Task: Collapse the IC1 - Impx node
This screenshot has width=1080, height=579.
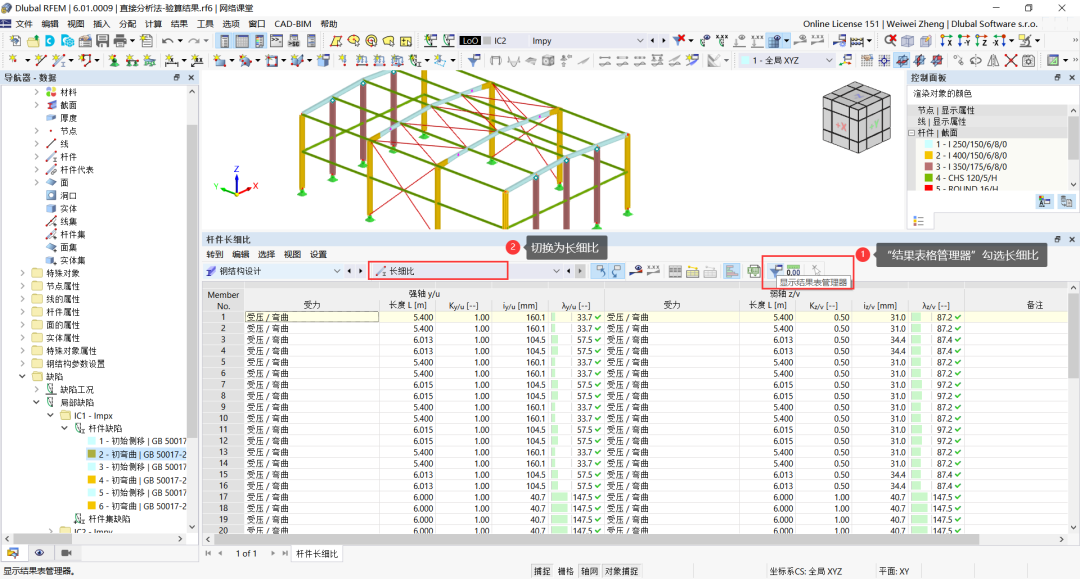Action: pyautogui.click(x=50, y=416)
